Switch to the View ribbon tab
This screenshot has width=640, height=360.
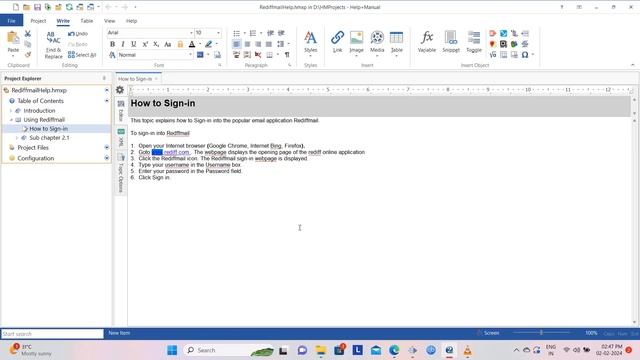109,21
